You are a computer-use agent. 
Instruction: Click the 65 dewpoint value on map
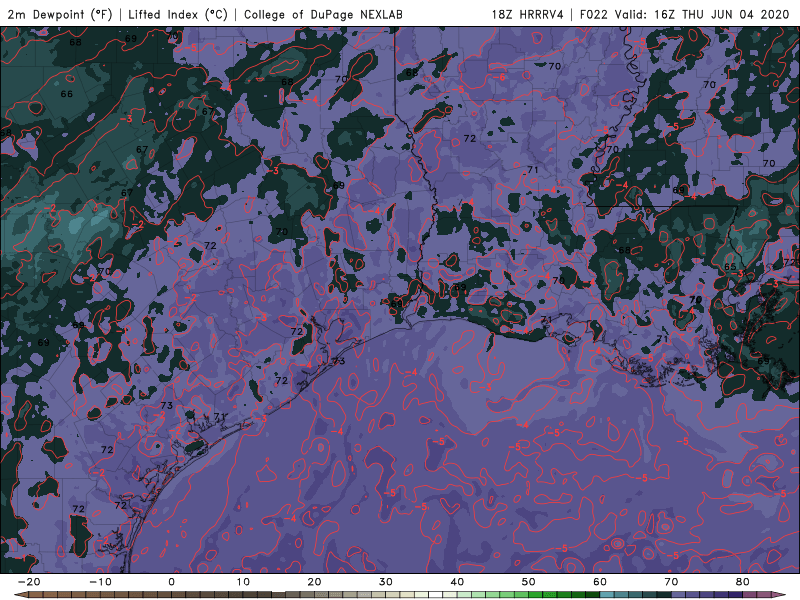pos(730,267)
